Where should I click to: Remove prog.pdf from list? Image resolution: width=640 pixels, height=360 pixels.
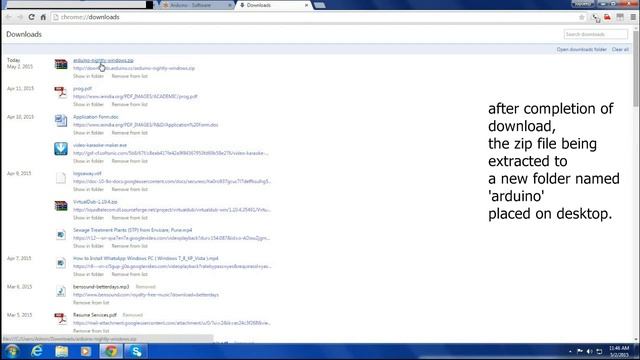pyautogui.click(x=129, y=104)
